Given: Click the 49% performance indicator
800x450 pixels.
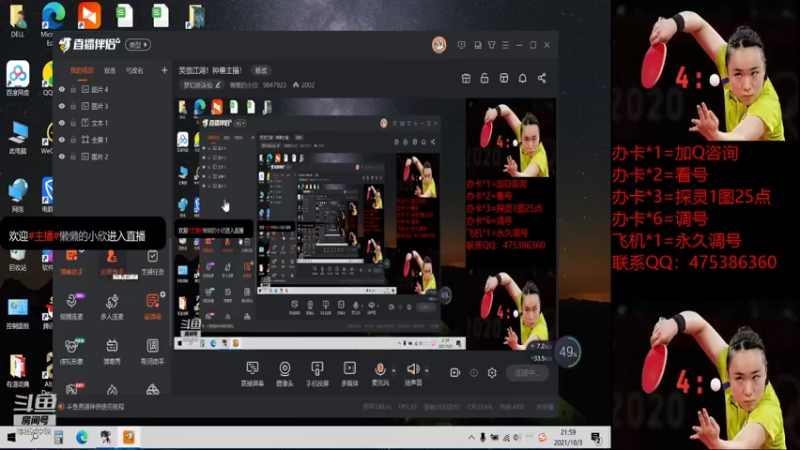Looking at the screenshot, I should click(567, 352).
